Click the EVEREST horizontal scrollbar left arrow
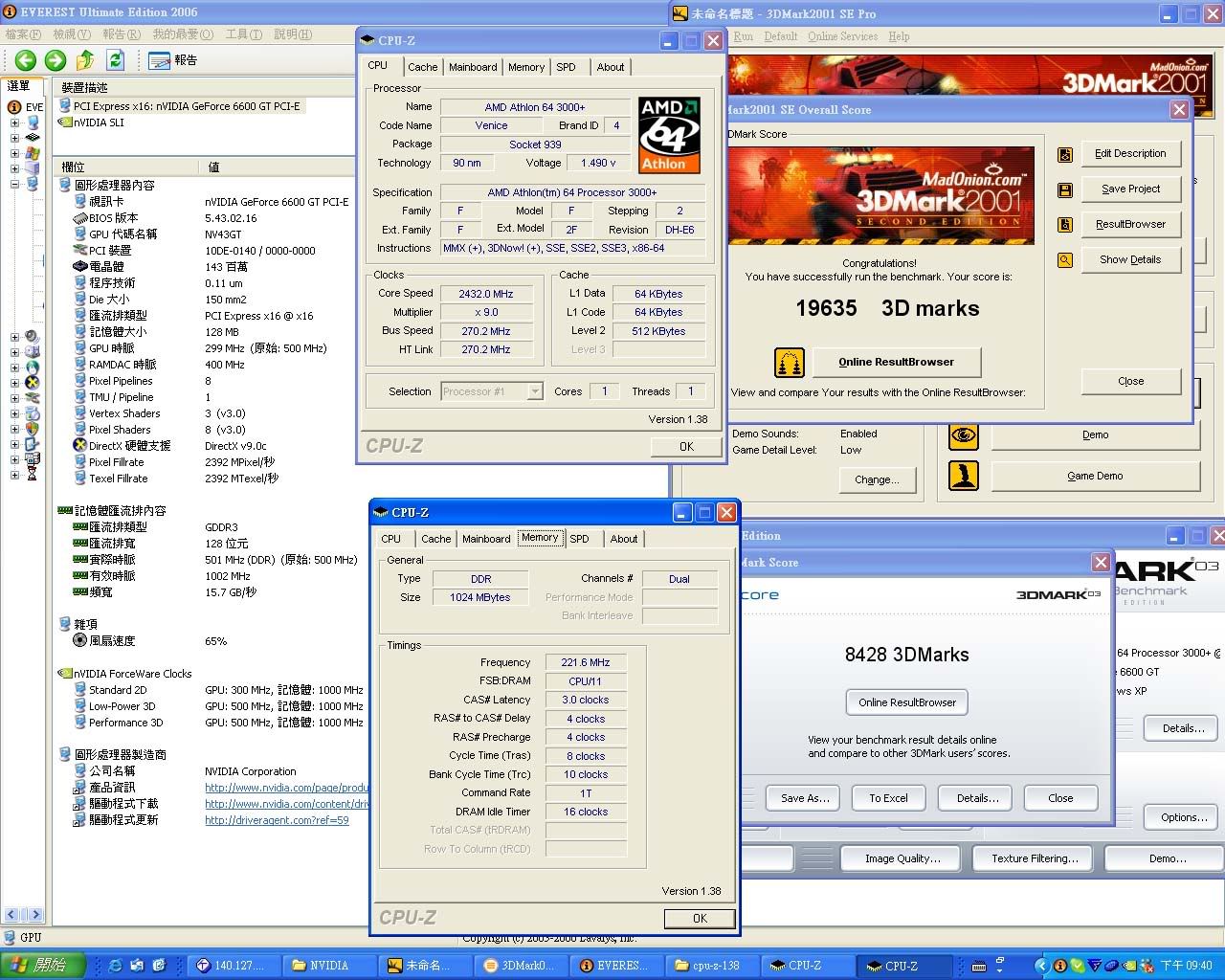 click(x=11, y=915)
